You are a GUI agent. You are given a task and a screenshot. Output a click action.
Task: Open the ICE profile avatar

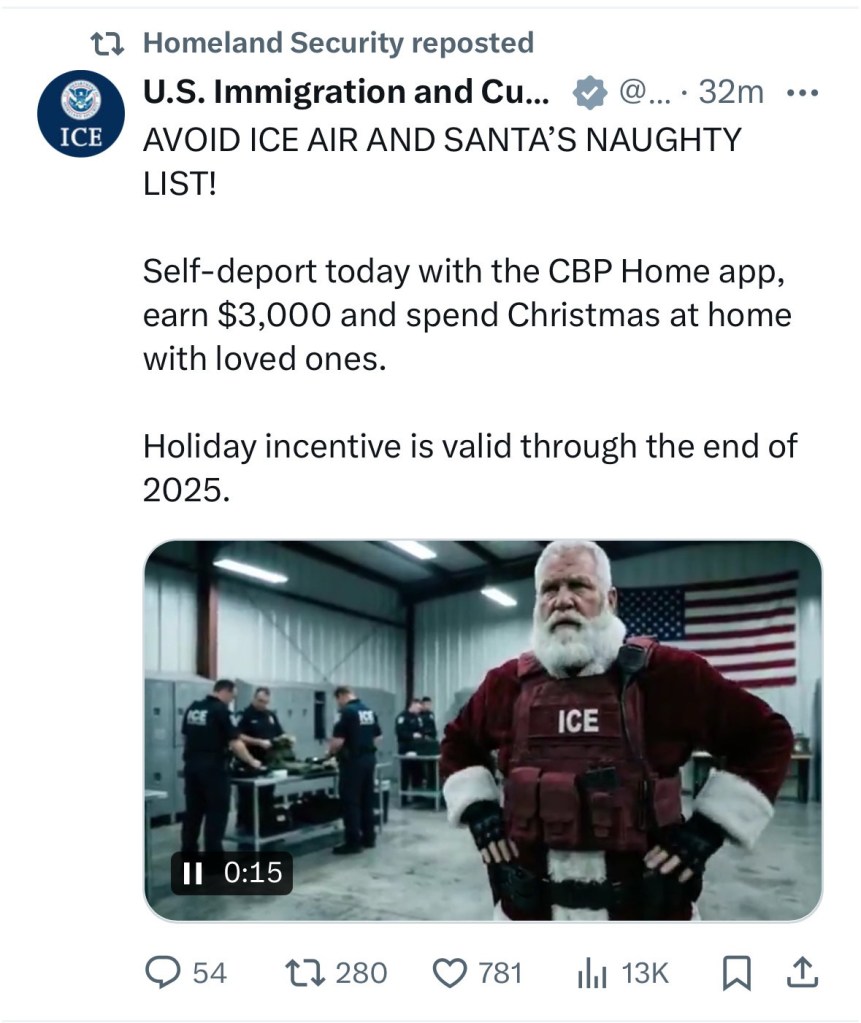click(81, 114)
